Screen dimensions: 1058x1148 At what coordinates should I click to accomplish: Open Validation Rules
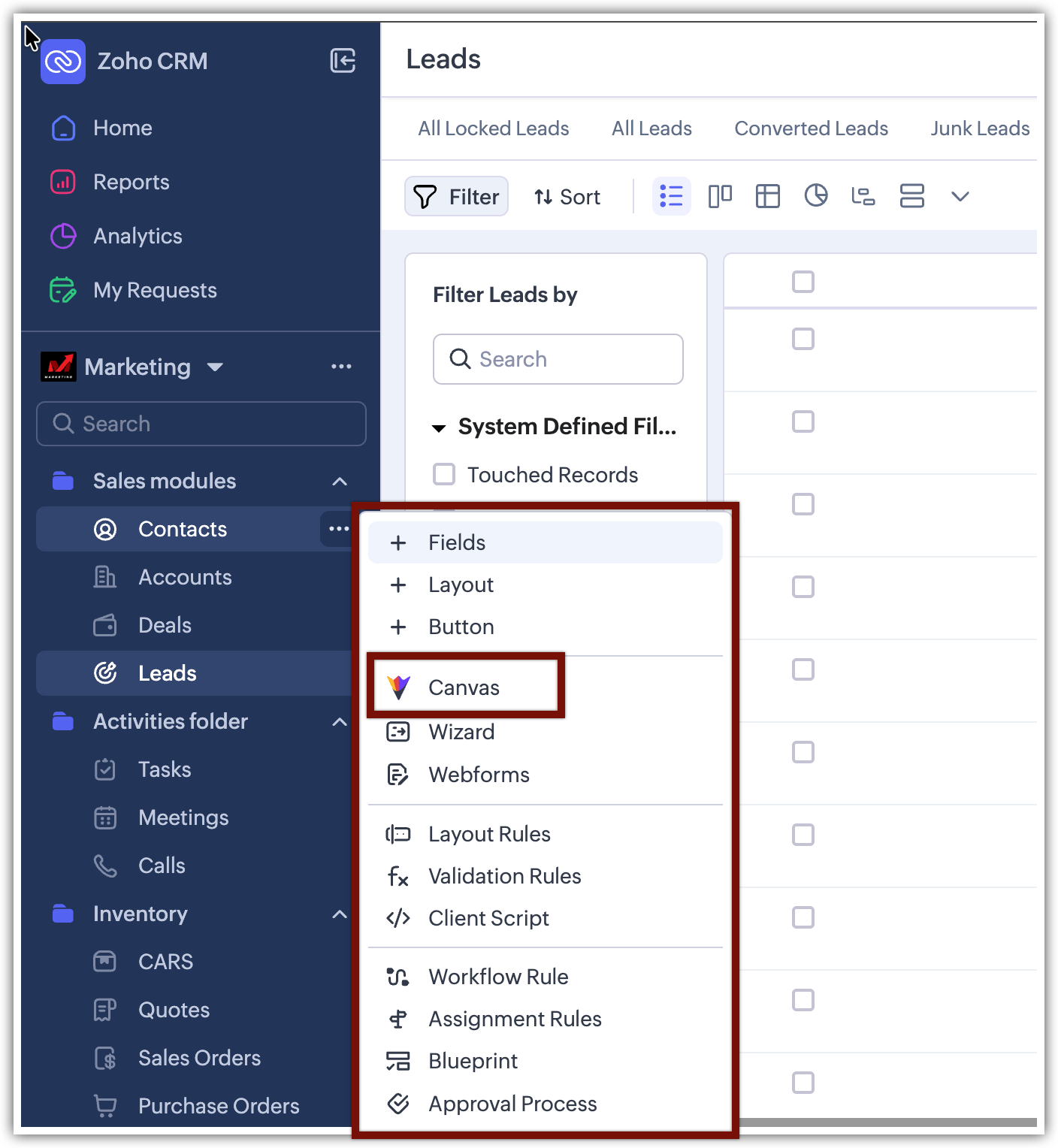(504, 876)
